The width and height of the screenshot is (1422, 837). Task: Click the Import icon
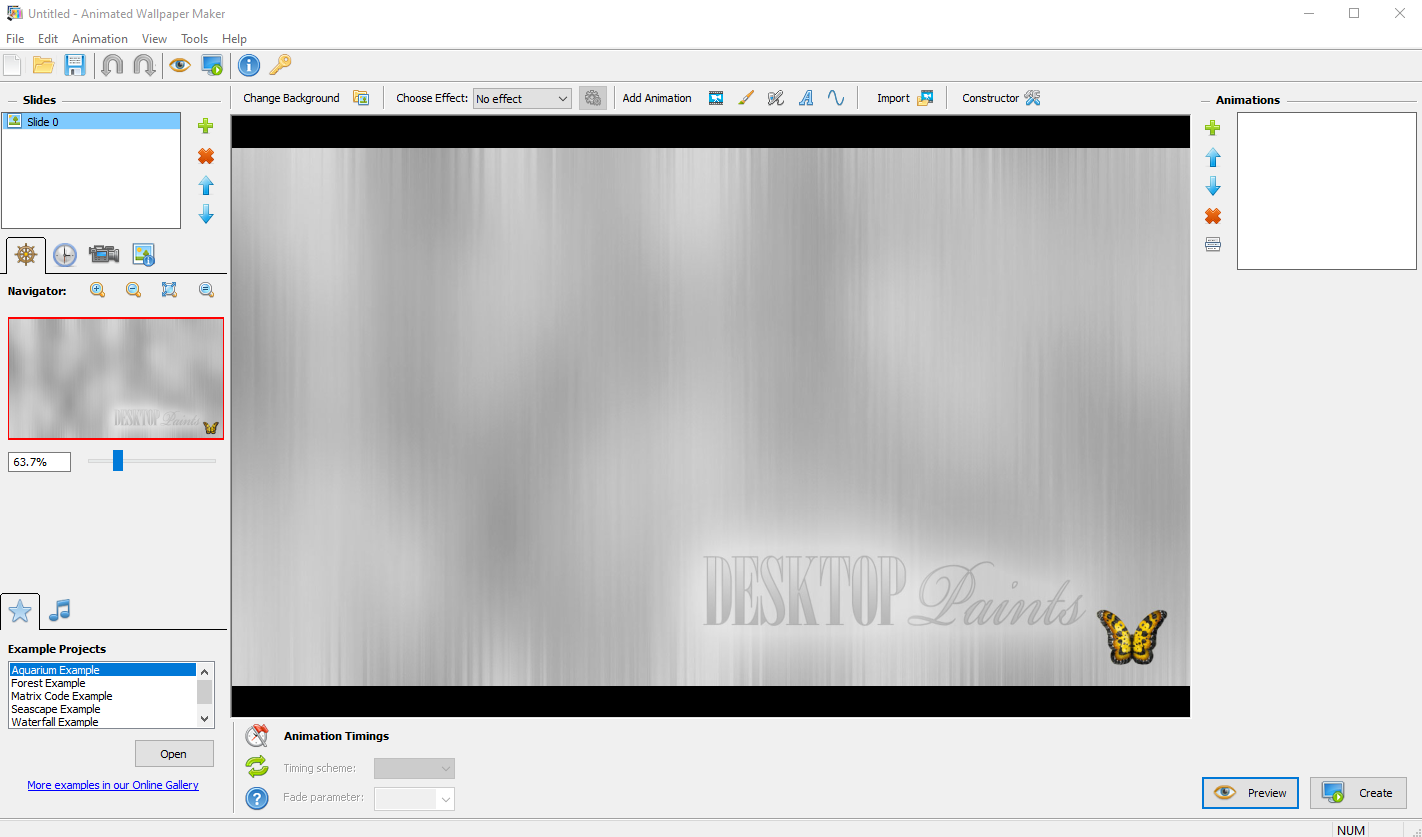tap(925, 98)
